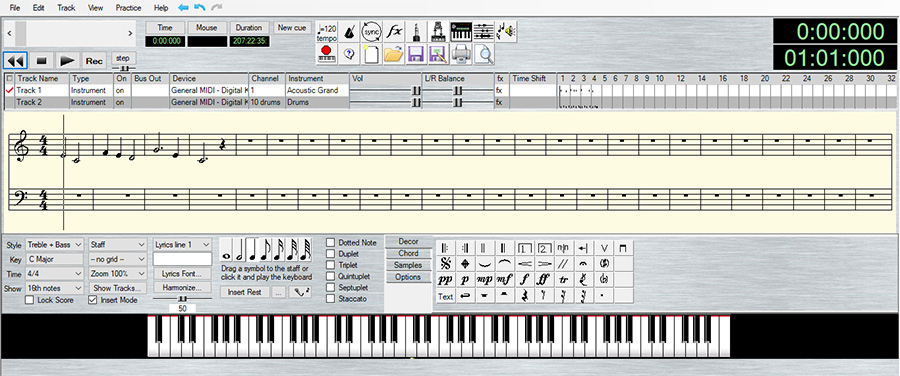Click the sync icon
This screenshot has height=376, width=900.
tap(371, 33)
